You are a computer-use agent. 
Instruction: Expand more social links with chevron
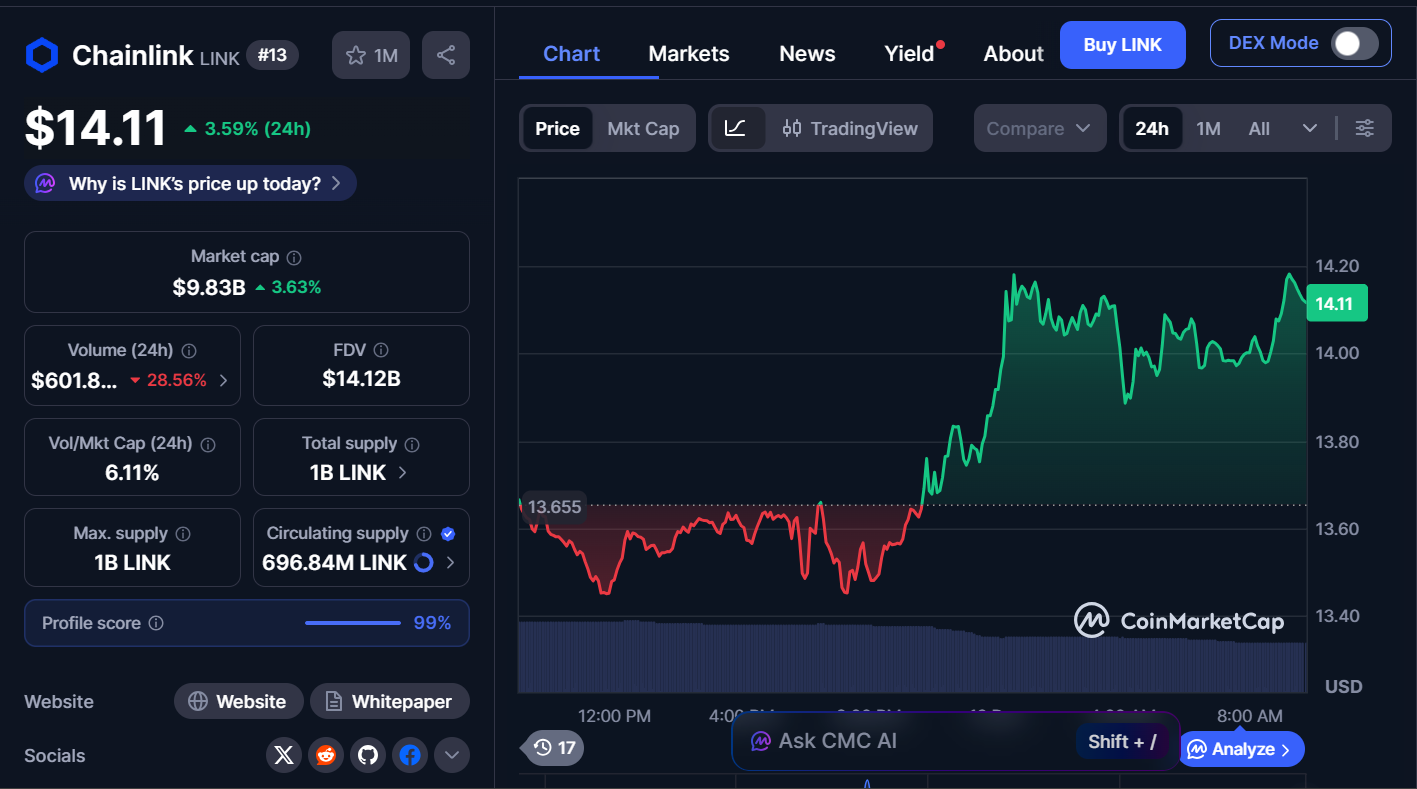[x=451, y=755]
